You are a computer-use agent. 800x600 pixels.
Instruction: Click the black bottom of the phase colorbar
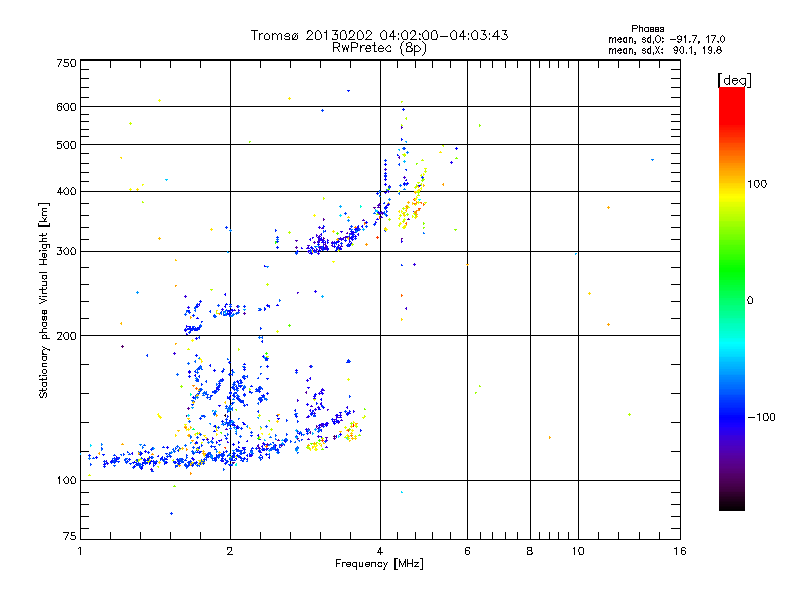point(732,503)
